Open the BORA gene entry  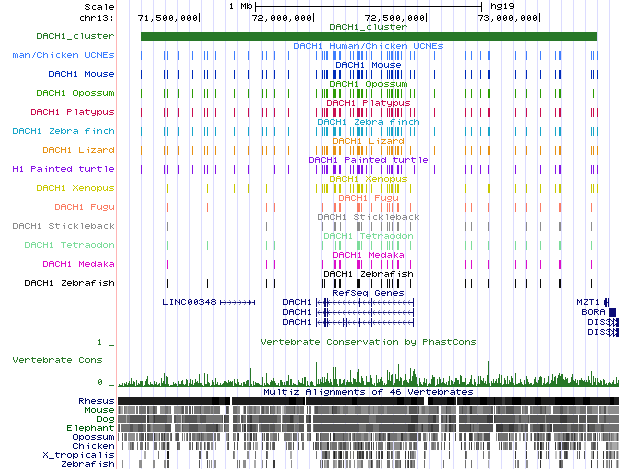pos(592,312)
